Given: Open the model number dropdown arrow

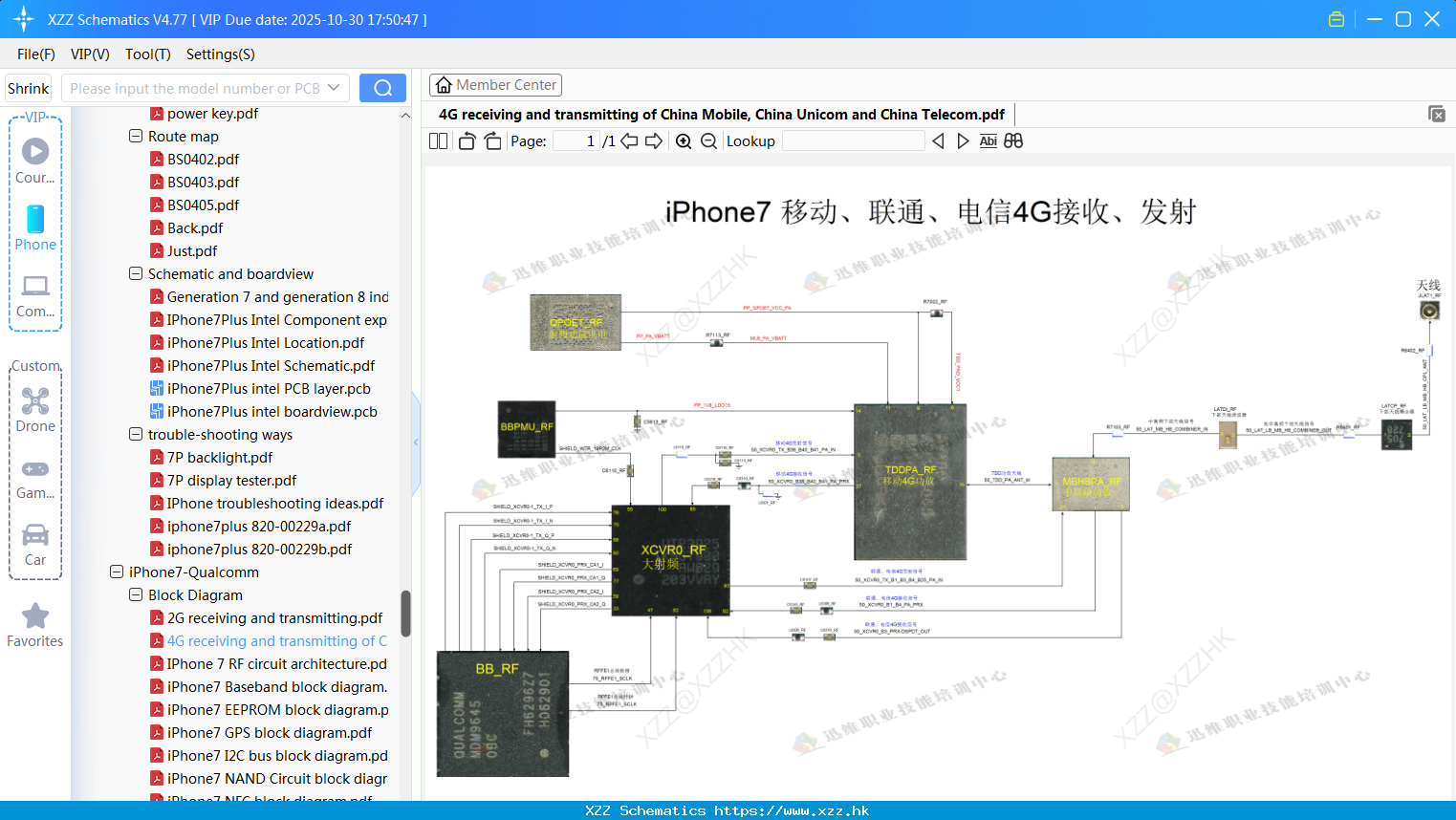Looking at the screenshot, I should click(334, 88).
